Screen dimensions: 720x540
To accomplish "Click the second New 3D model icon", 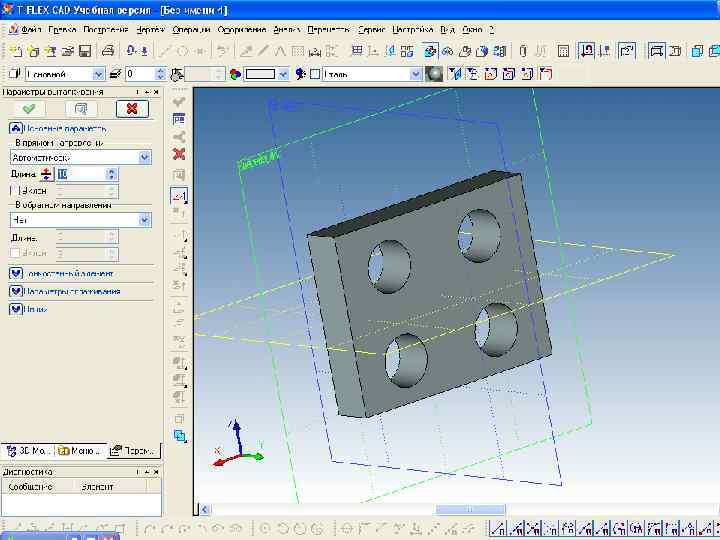I will (33, 51).
